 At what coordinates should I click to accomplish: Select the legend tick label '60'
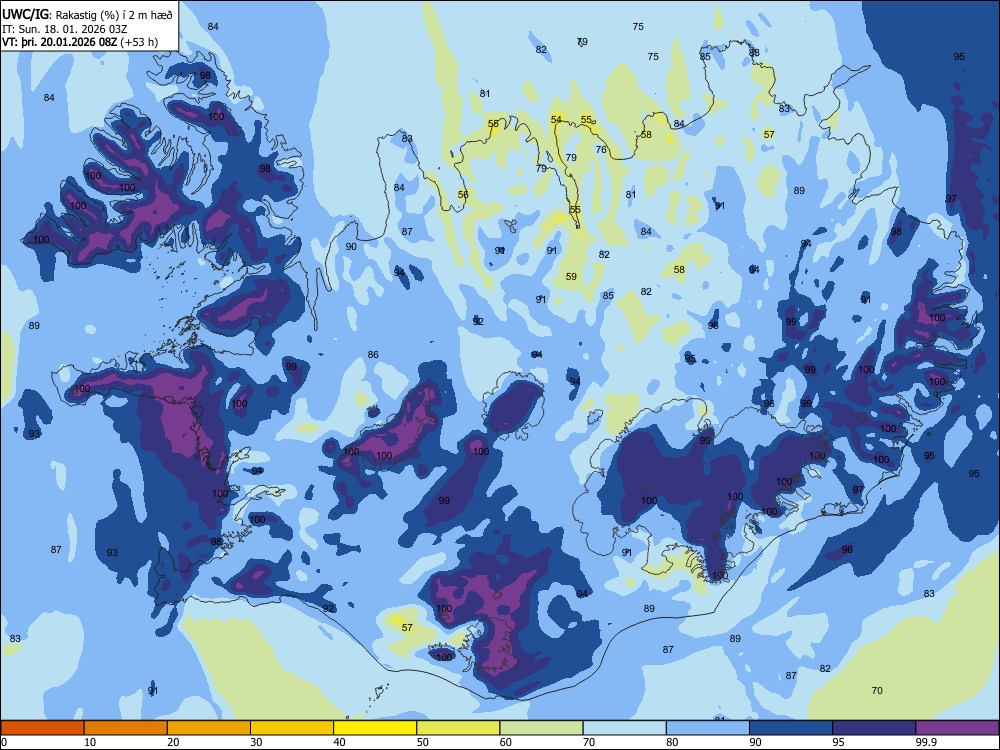(506, 742)
